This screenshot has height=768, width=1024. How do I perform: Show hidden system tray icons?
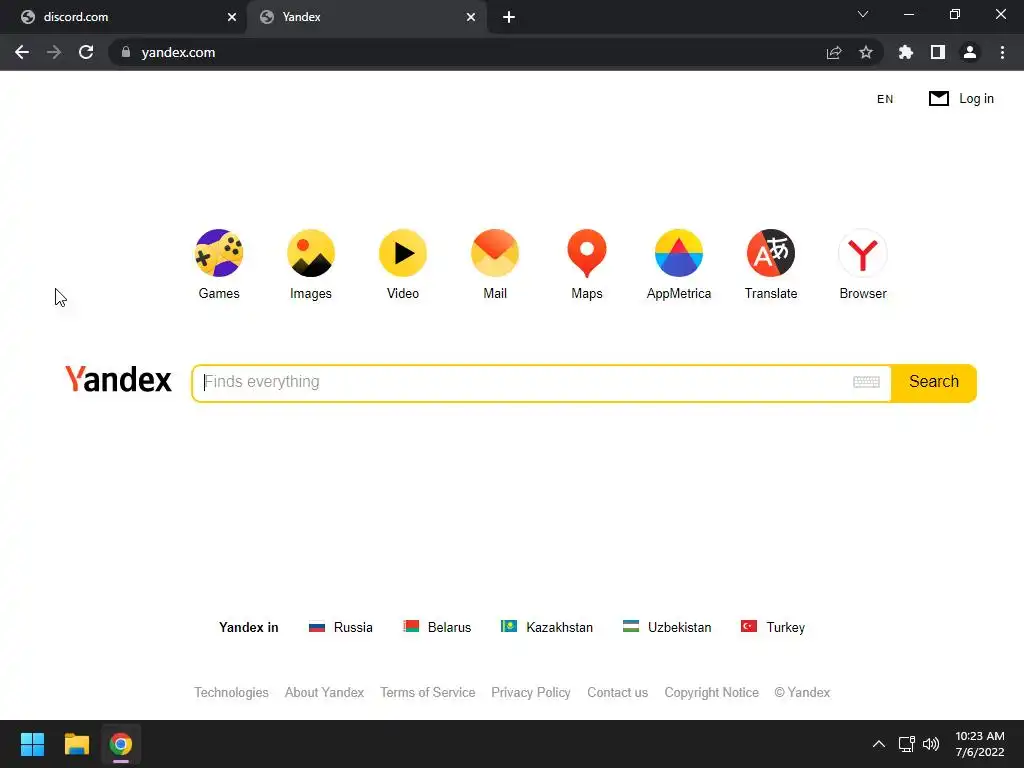coord(879,744)
